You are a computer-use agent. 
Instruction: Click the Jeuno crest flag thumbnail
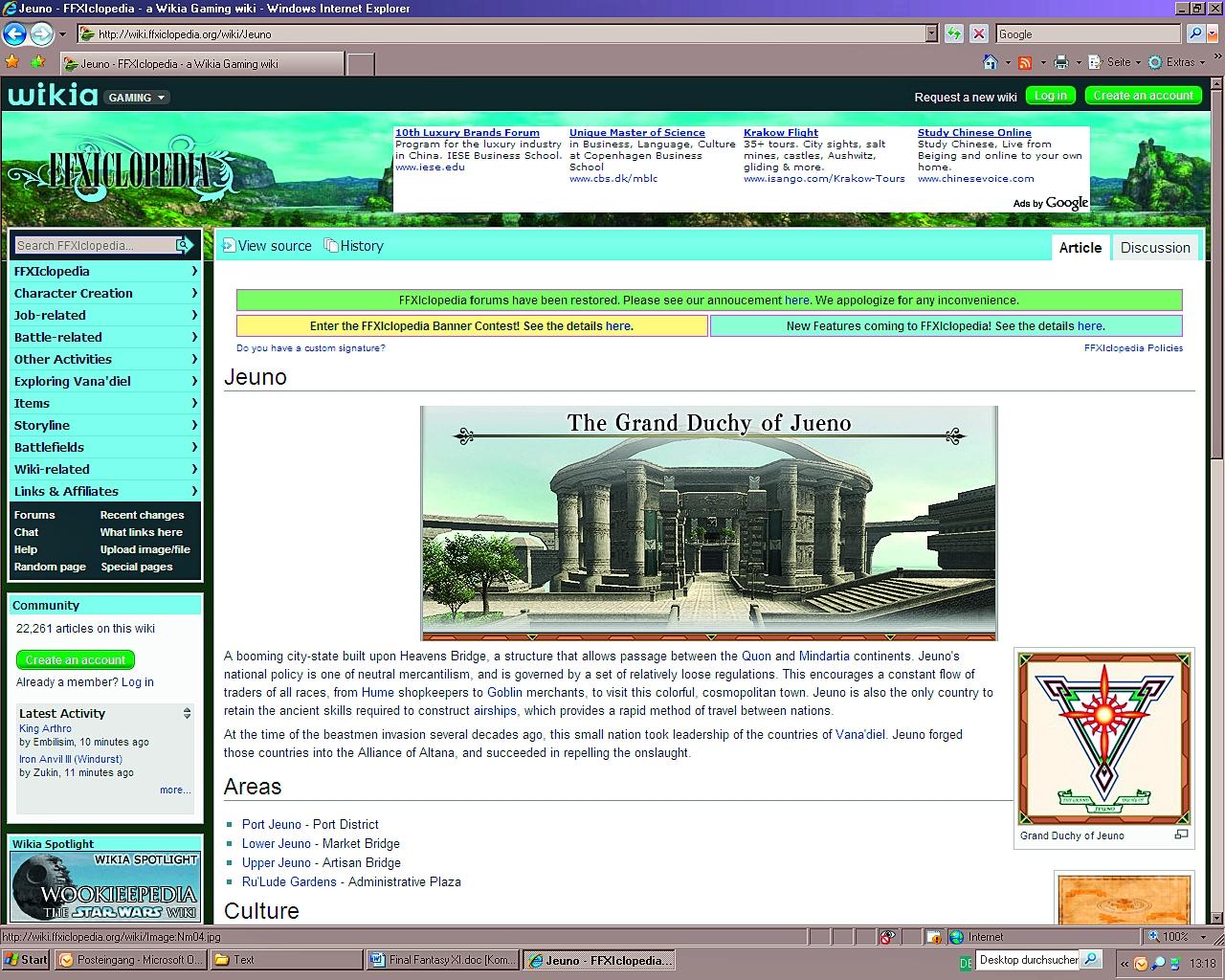click(x=1104, y=738)
